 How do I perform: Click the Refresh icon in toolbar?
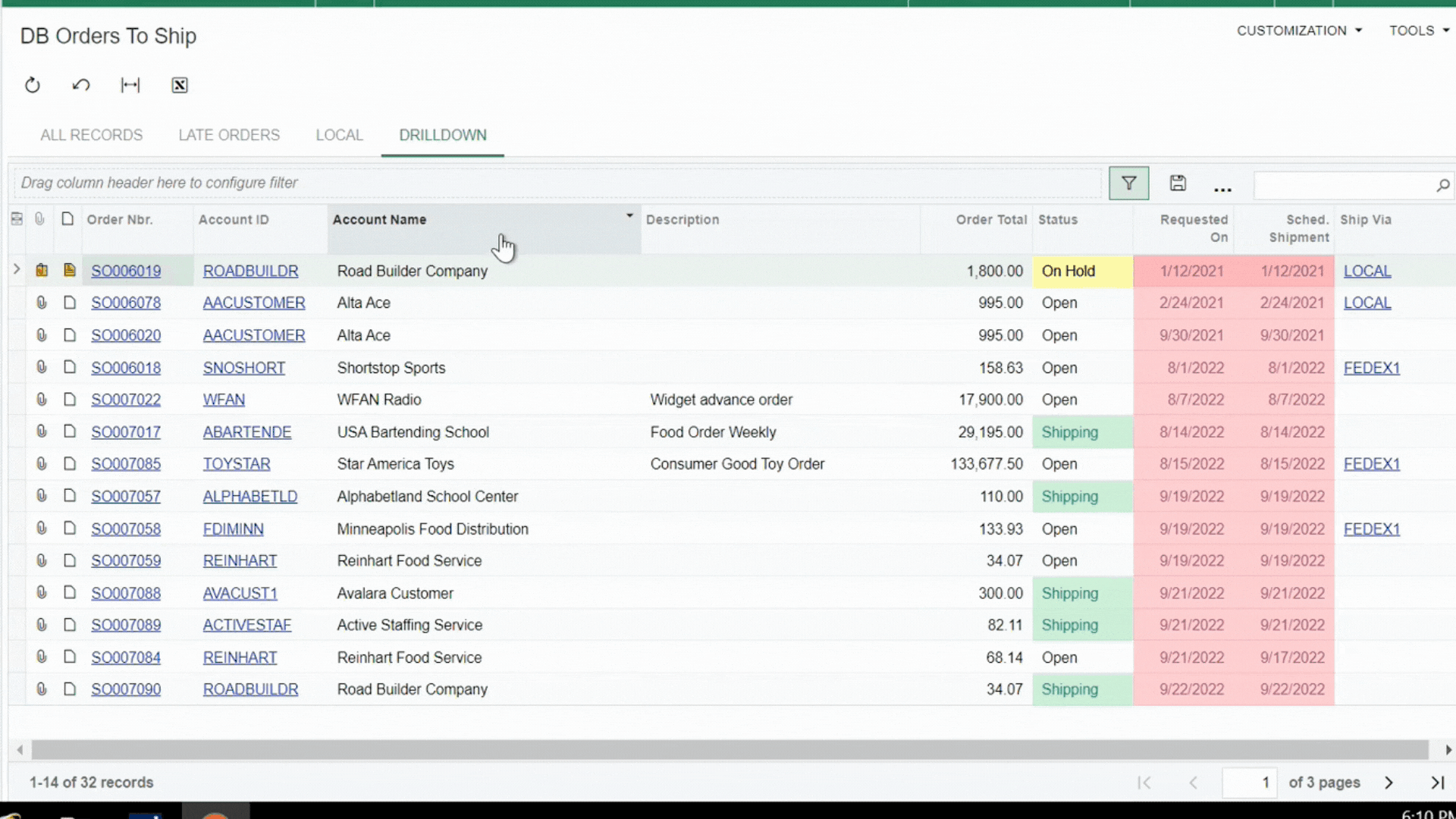pyautogui.click(x=32, y=85)
